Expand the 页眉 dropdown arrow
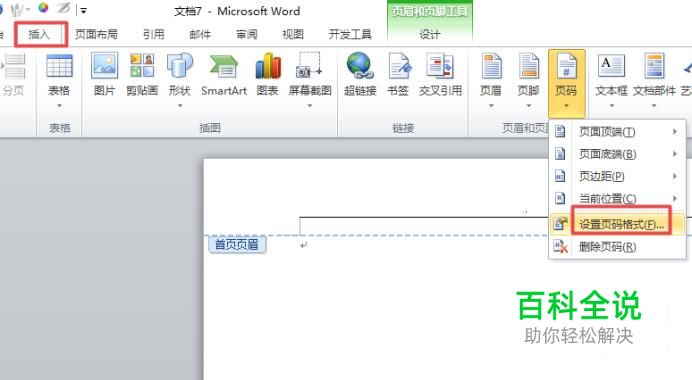 [x=491, y=106]
